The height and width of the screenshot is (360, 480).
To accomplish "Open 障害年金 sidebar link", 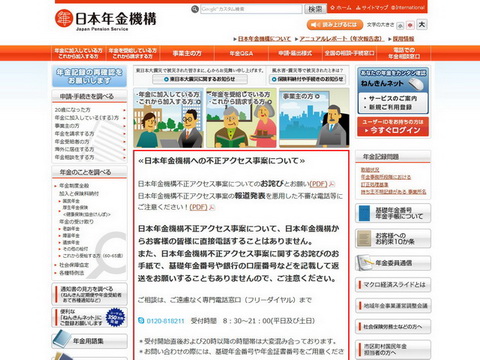I will coord(71,236).
